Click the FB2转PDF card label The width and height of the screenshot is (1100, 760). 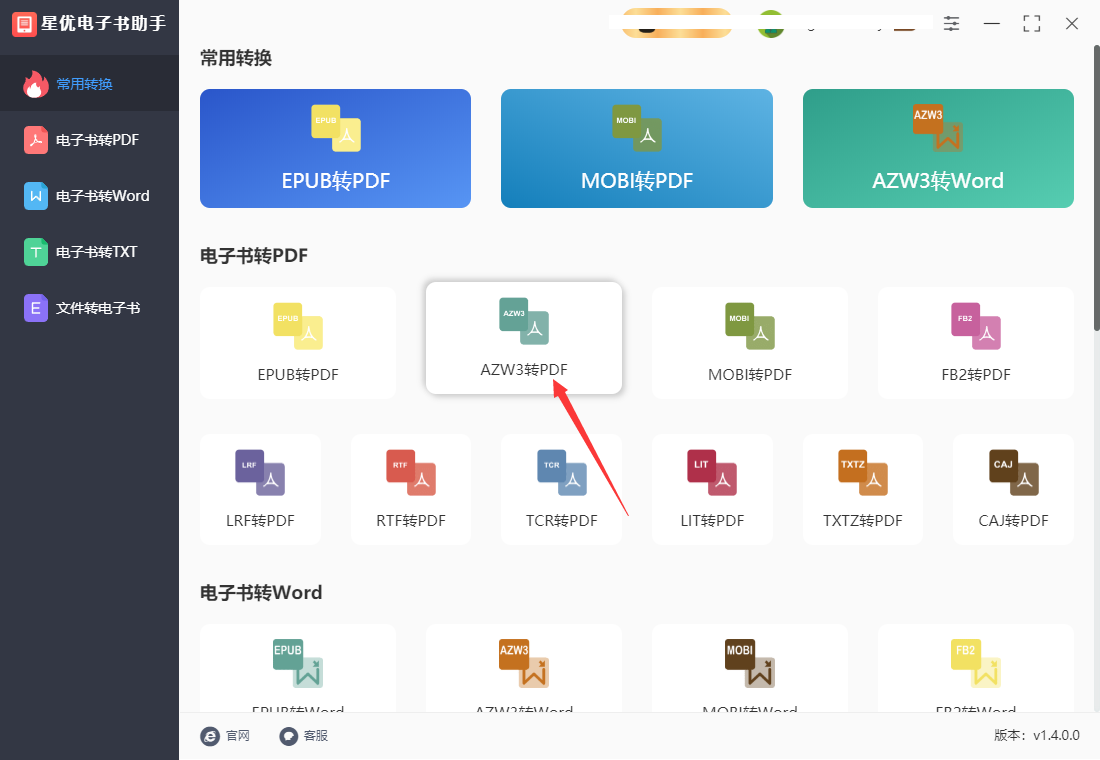click(976, 375)
